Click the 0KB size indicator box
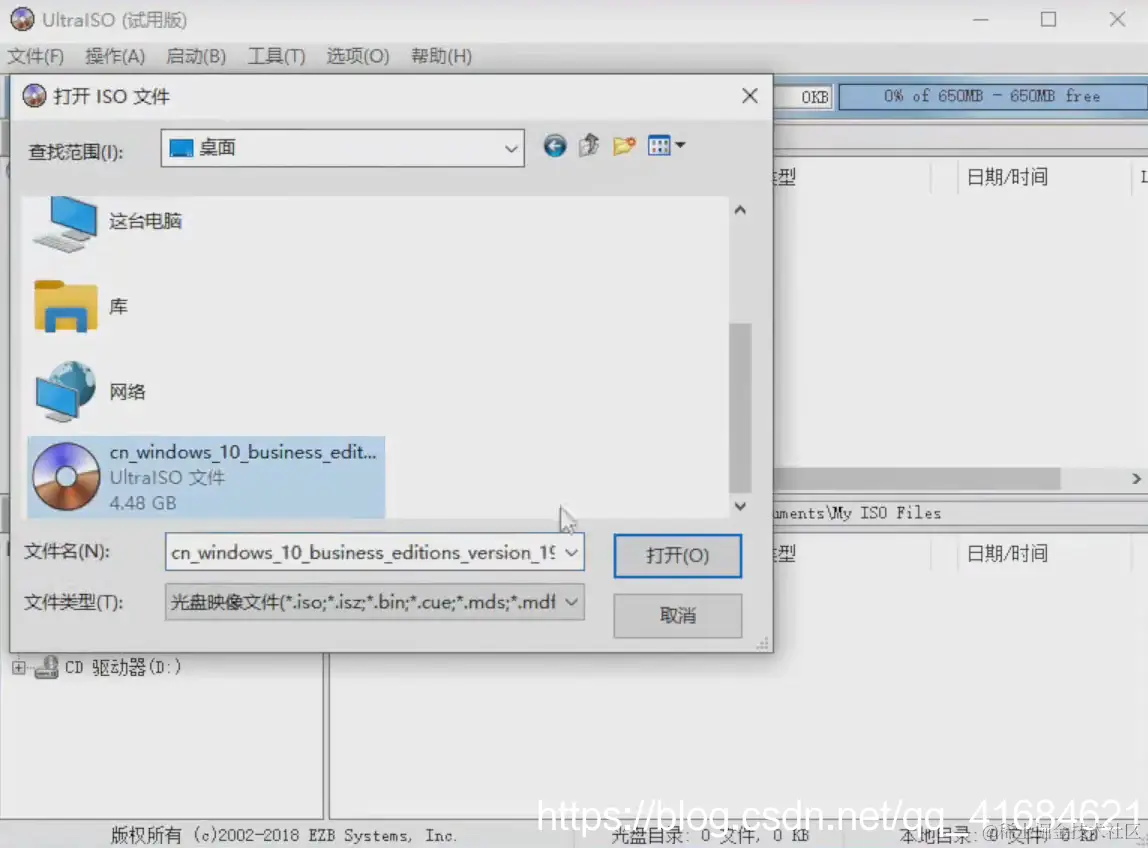Screen dimensions: 1148x848 [803, 96]
